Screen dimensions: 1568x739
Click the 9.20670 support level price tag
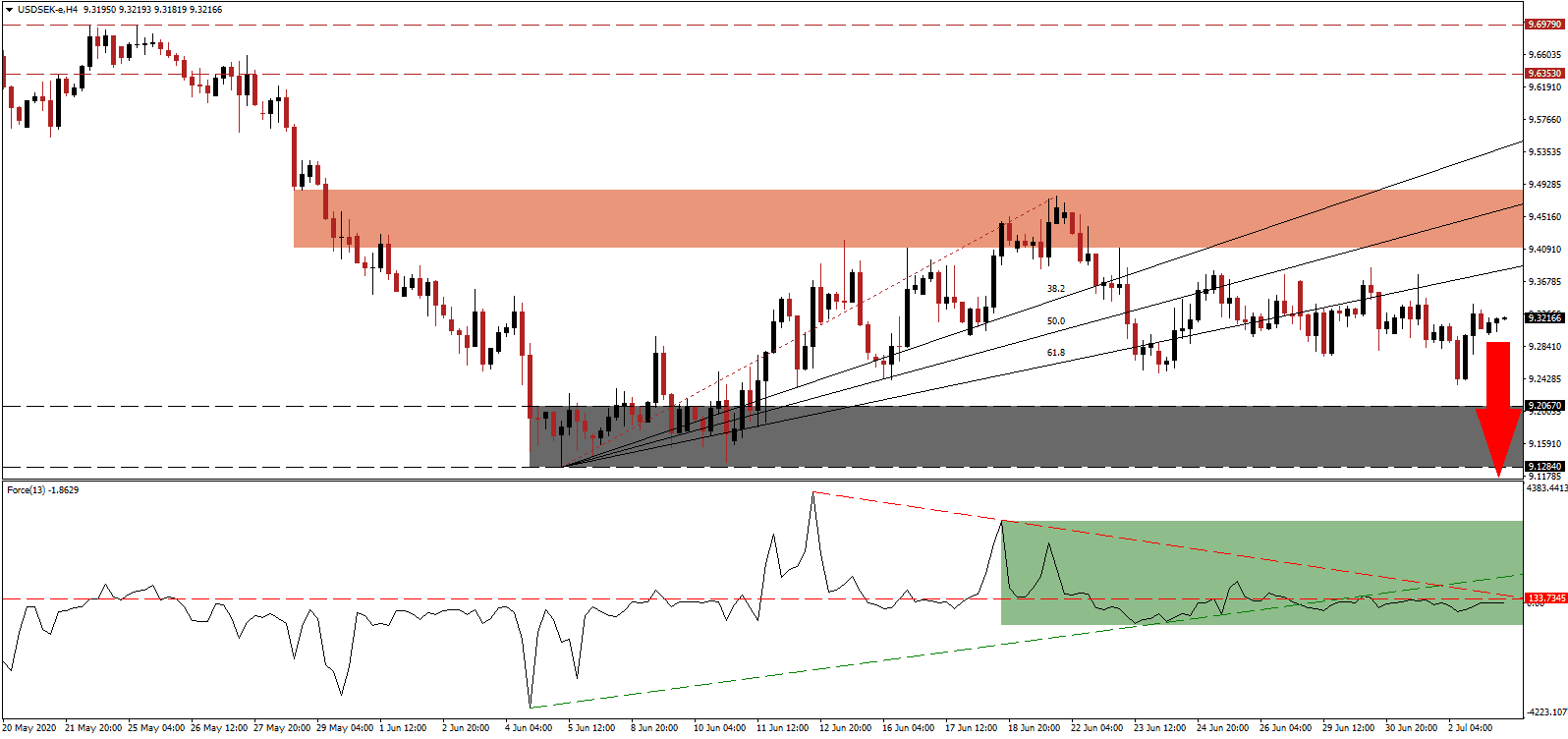click(1543, 405)
